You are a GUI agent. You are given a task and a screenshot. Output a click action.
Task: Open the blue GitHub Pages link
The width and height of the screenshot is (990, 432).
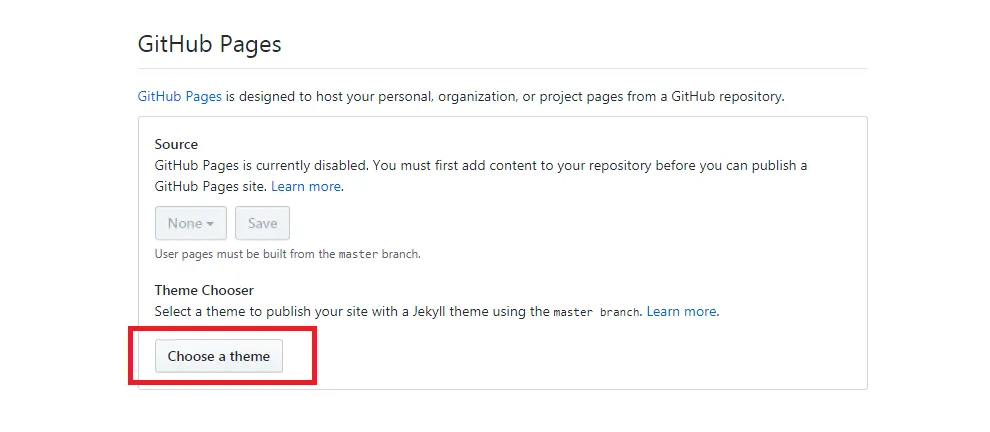tap(179, 97)
